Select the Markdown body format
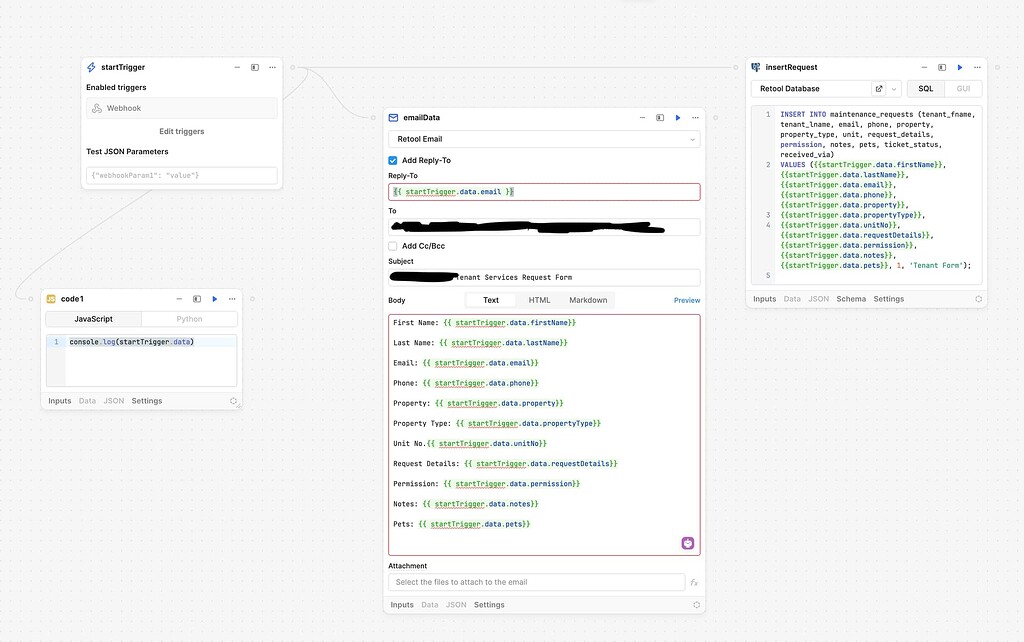The image size is (1024, 642). pyautogui.click(x=587, y=299)
